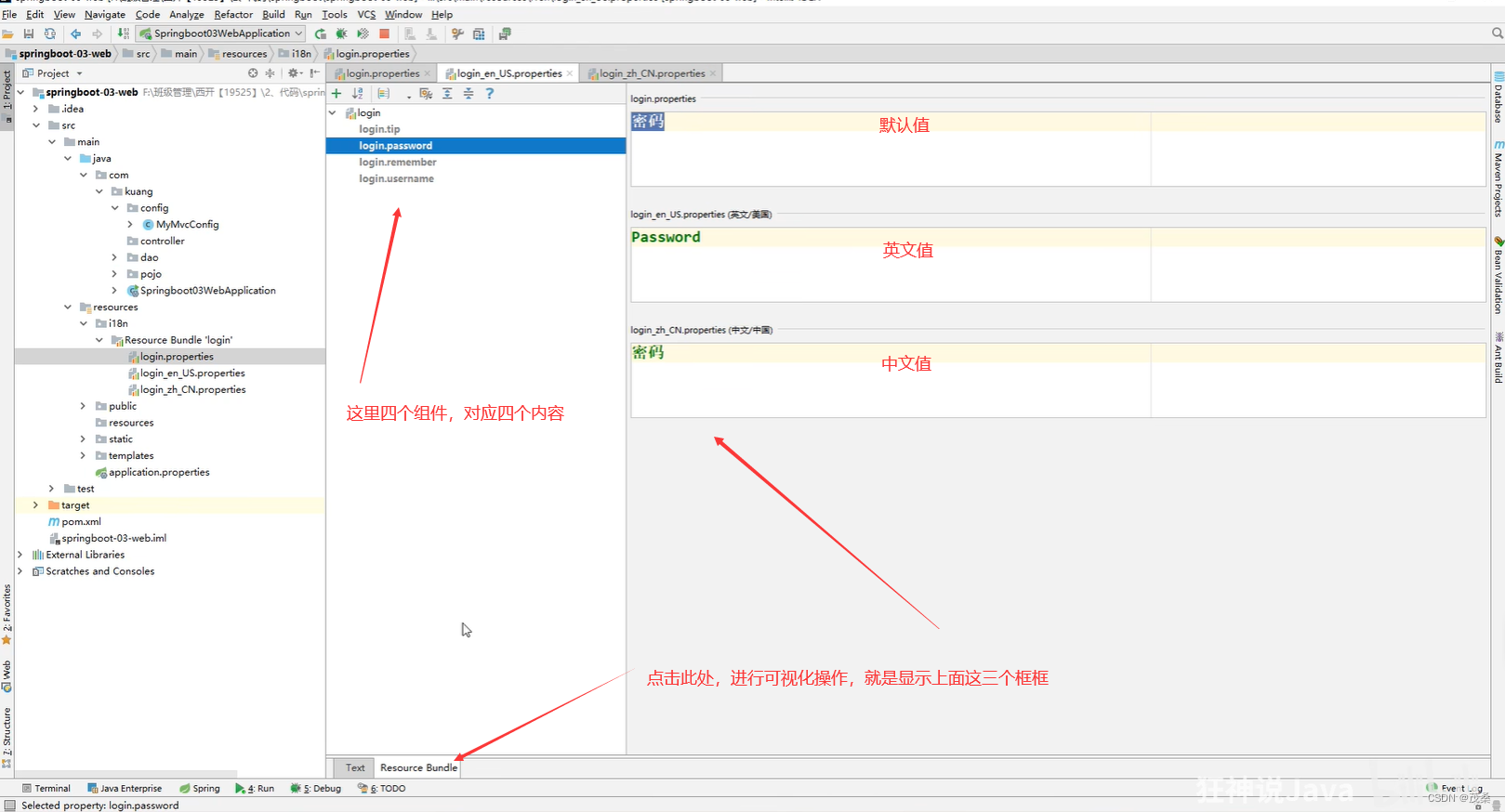Open the Java Enterprise tool window
The image size is (1505, 812).
(125, 789)
